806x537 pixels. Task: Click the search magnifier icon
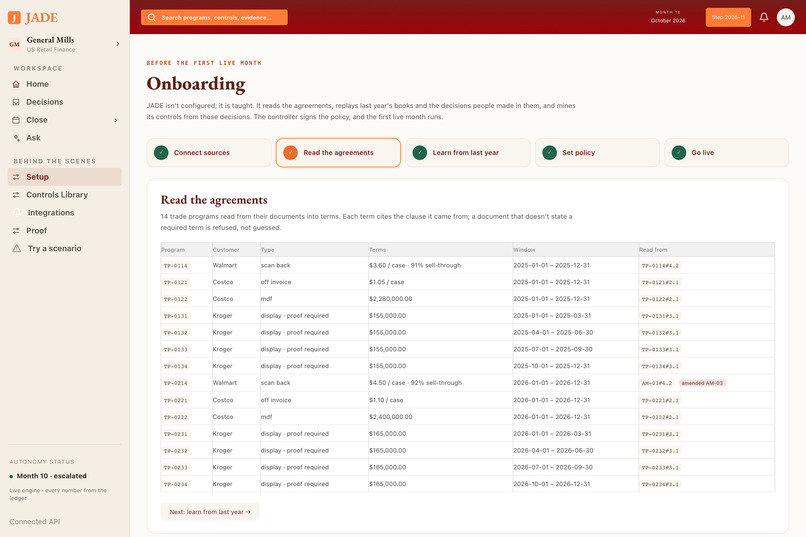152,17
